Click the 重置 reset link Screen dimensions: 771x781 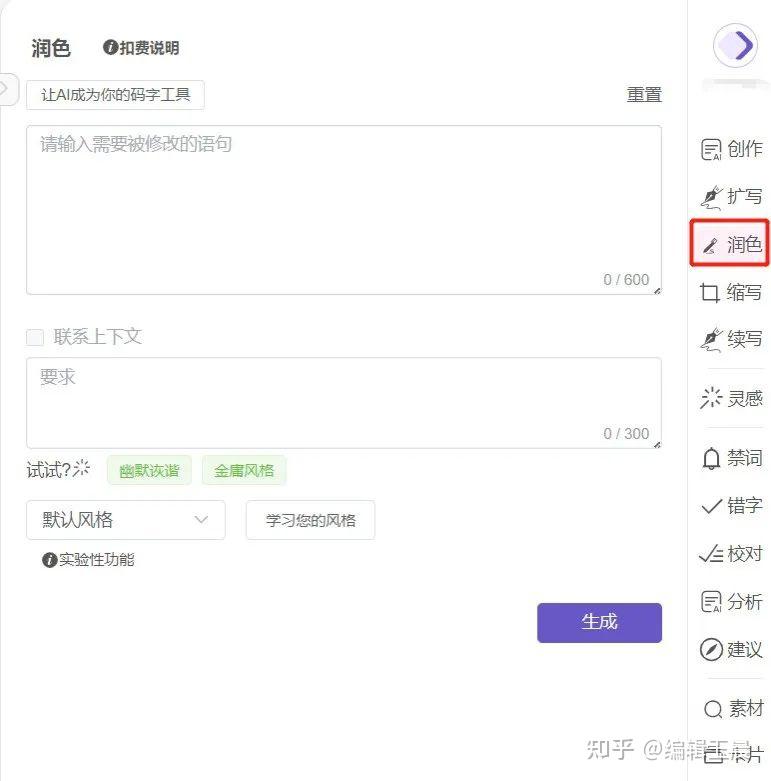644,95
